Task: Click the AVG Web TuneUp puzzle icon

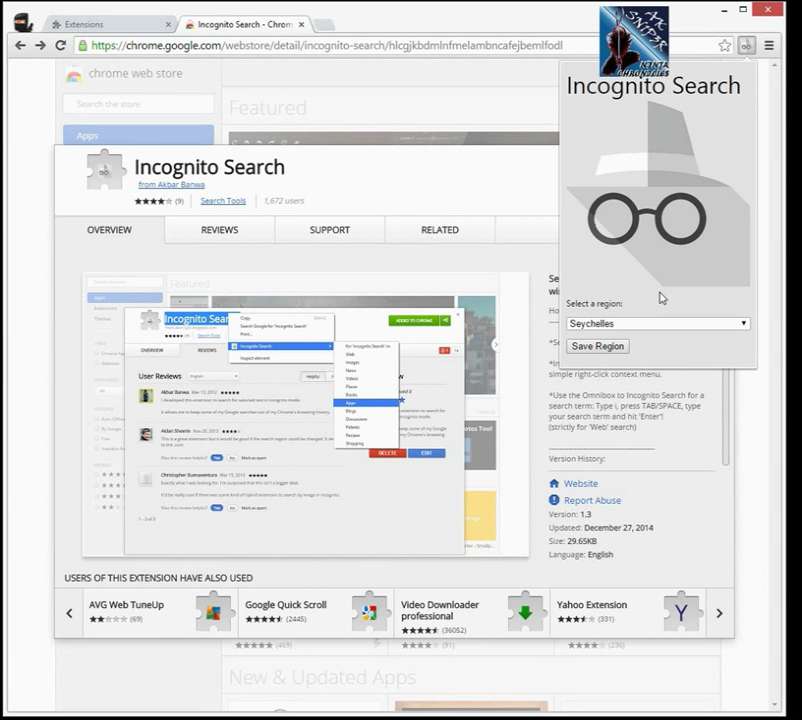Action: pos(213,612)
